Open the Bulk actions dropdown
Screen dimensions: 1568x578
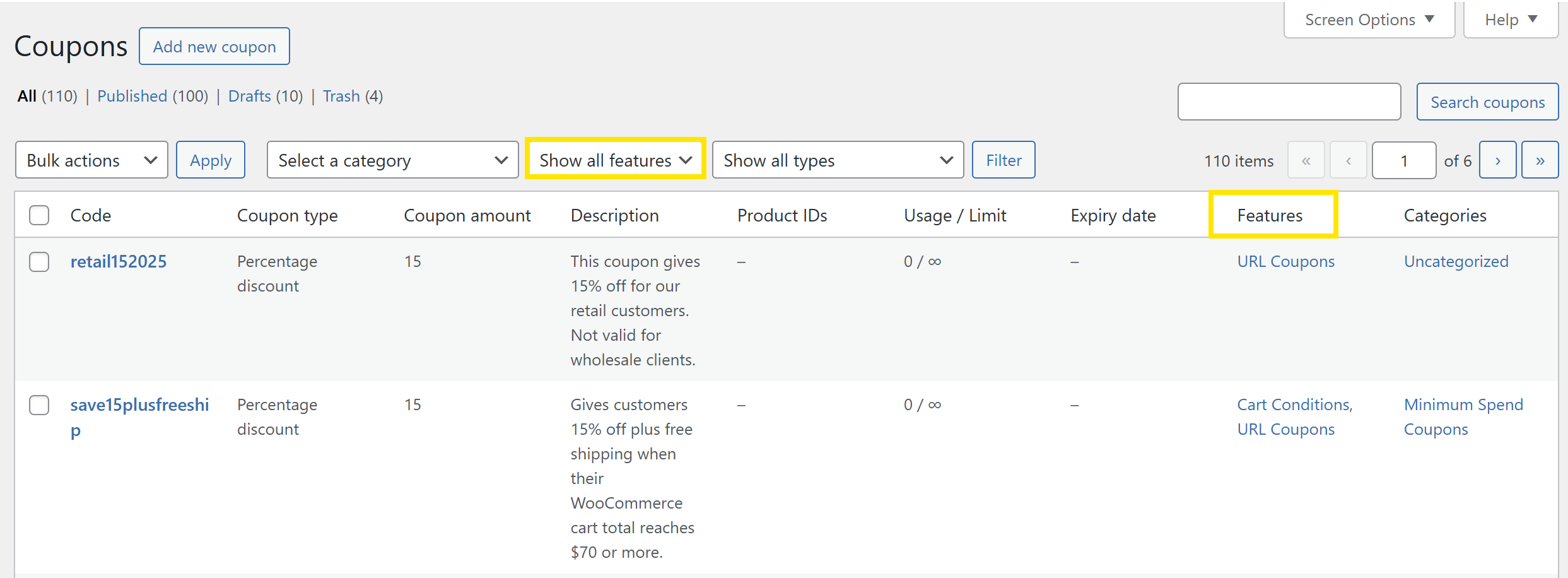pyautogui.click(x=91, y=160)
